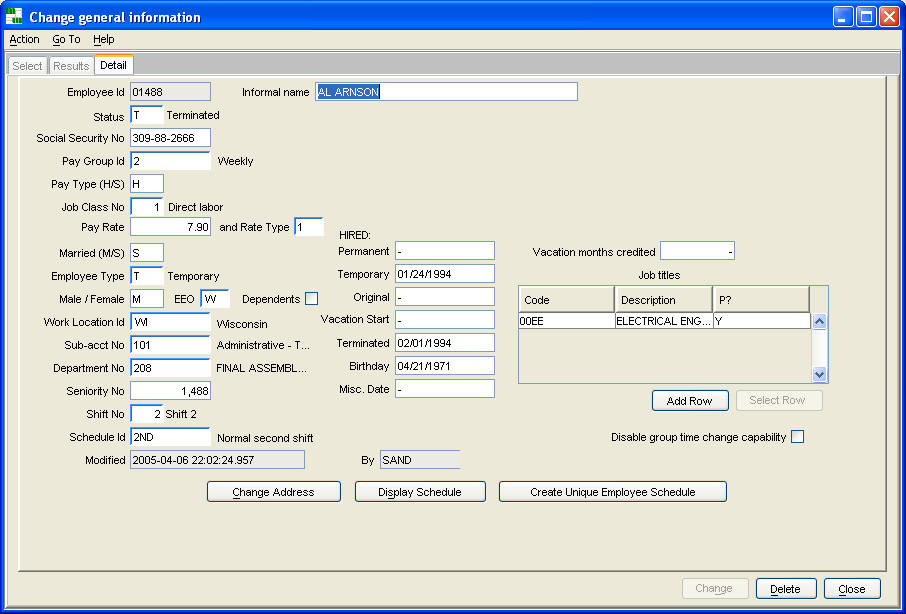Image resolution: width=906 pixels, height=614 pixels.
Task: Click the By field showing SAND
Action: pos(420,460)
